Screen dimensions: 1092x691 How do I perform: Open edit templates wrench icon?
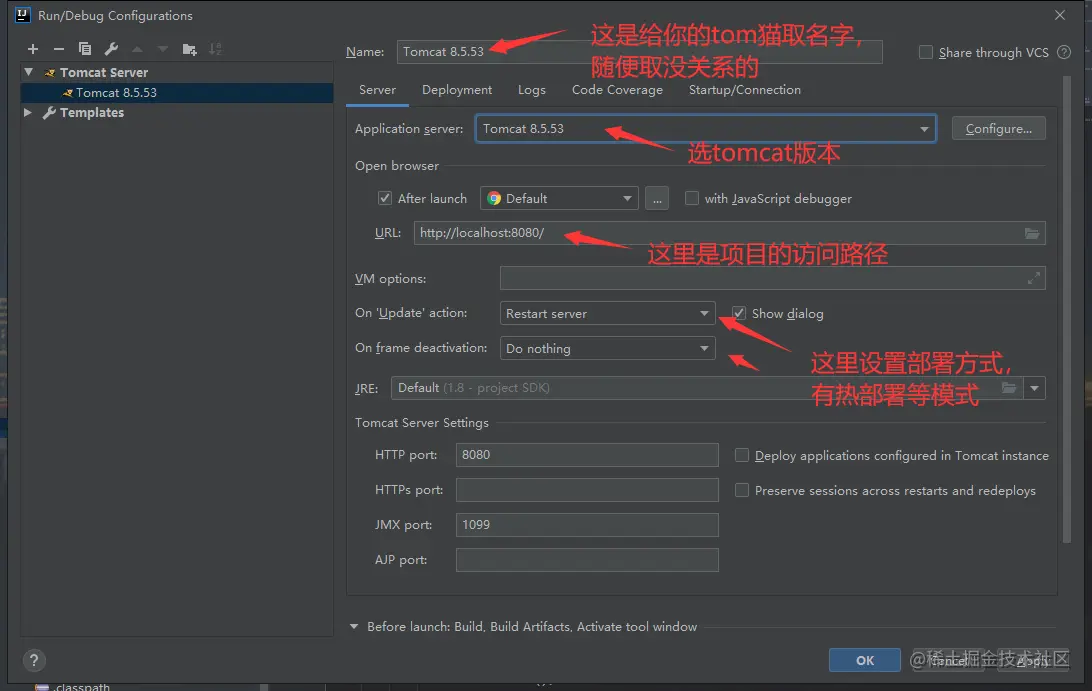coord(111,49)
